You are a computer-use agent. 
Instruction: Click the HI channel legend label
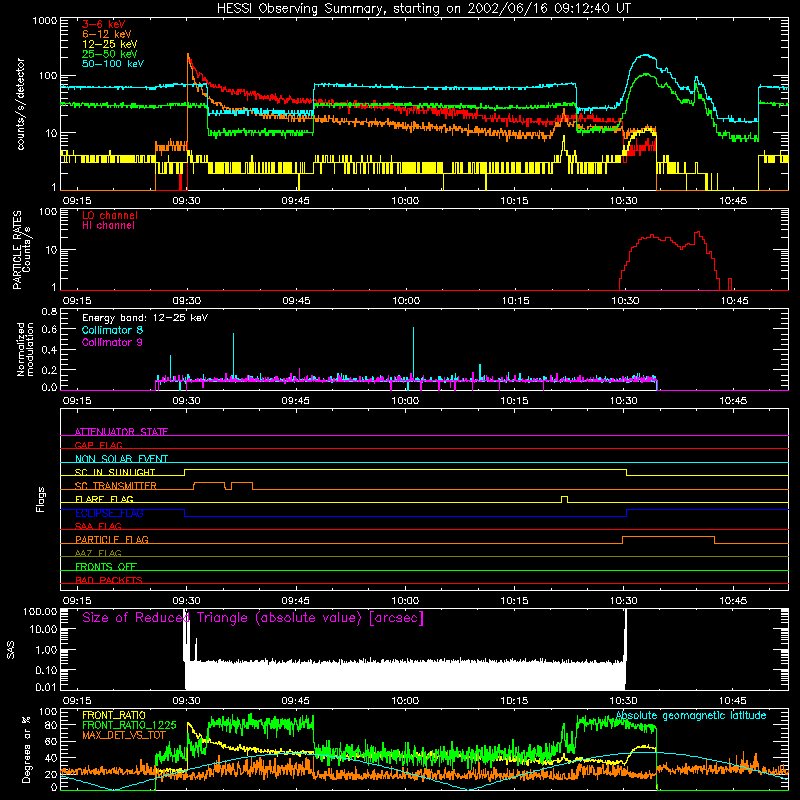(108, 226)
